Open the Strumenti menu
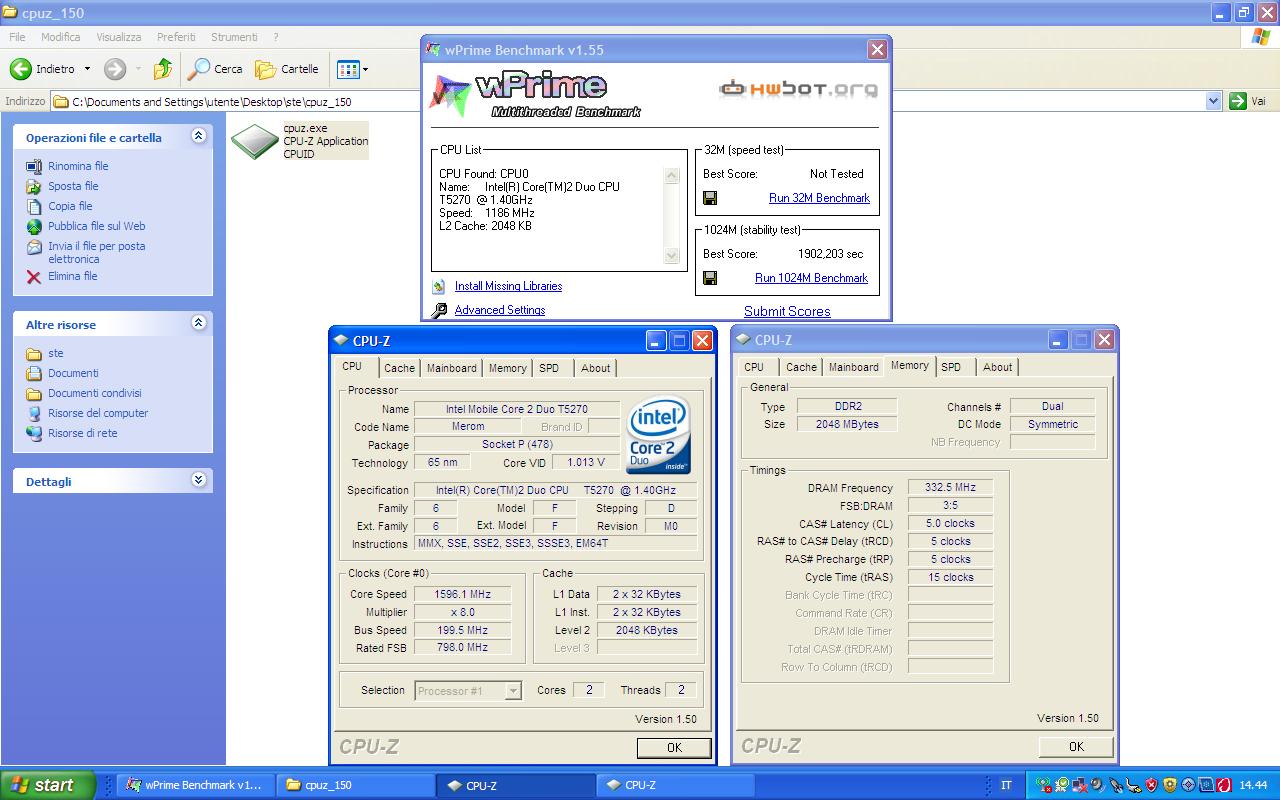1280x800 pixels. [x=234, y=37]
